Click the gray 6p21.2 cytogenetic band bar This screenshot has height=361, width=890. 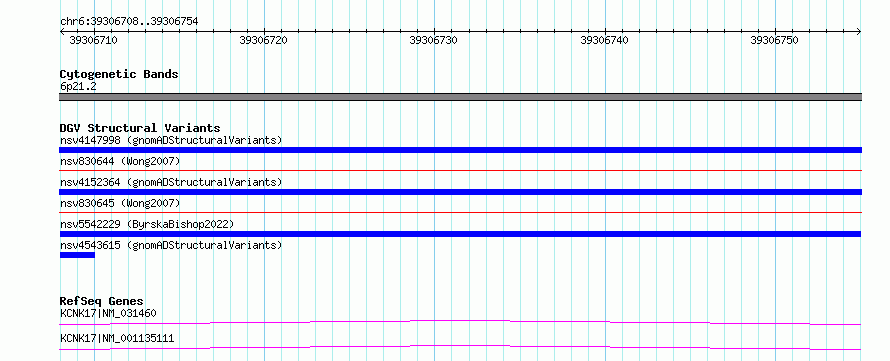click(460, 97)
